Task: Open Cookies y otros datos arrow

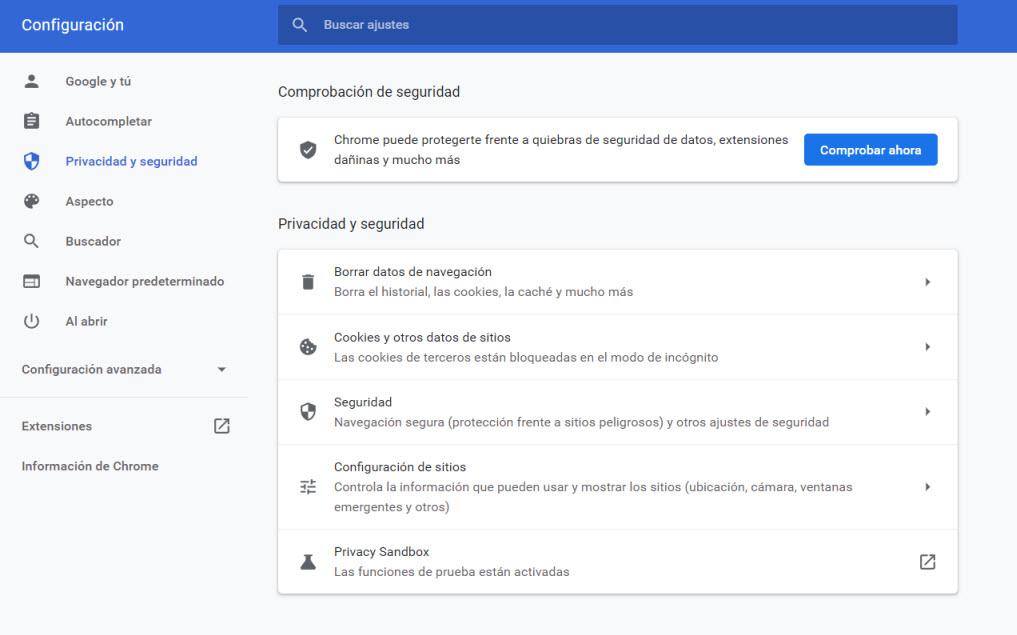Action: pos(927,347)
